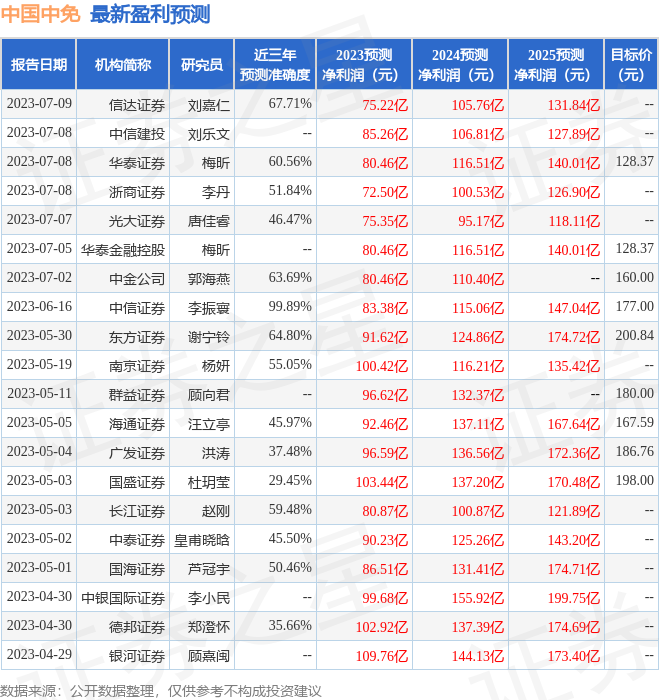Click the 2024预测净利润 column header
This screenshot has width=659, height=700.
point(460,64)
